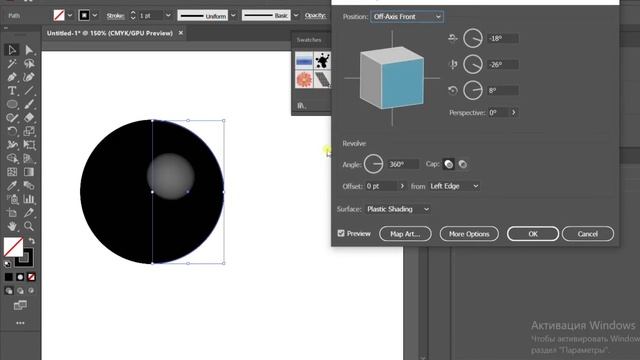Image resolution: width=640 pixels, height=360 pixels.
Task: Select the Slice tool
Action: [x=29, y=213]
